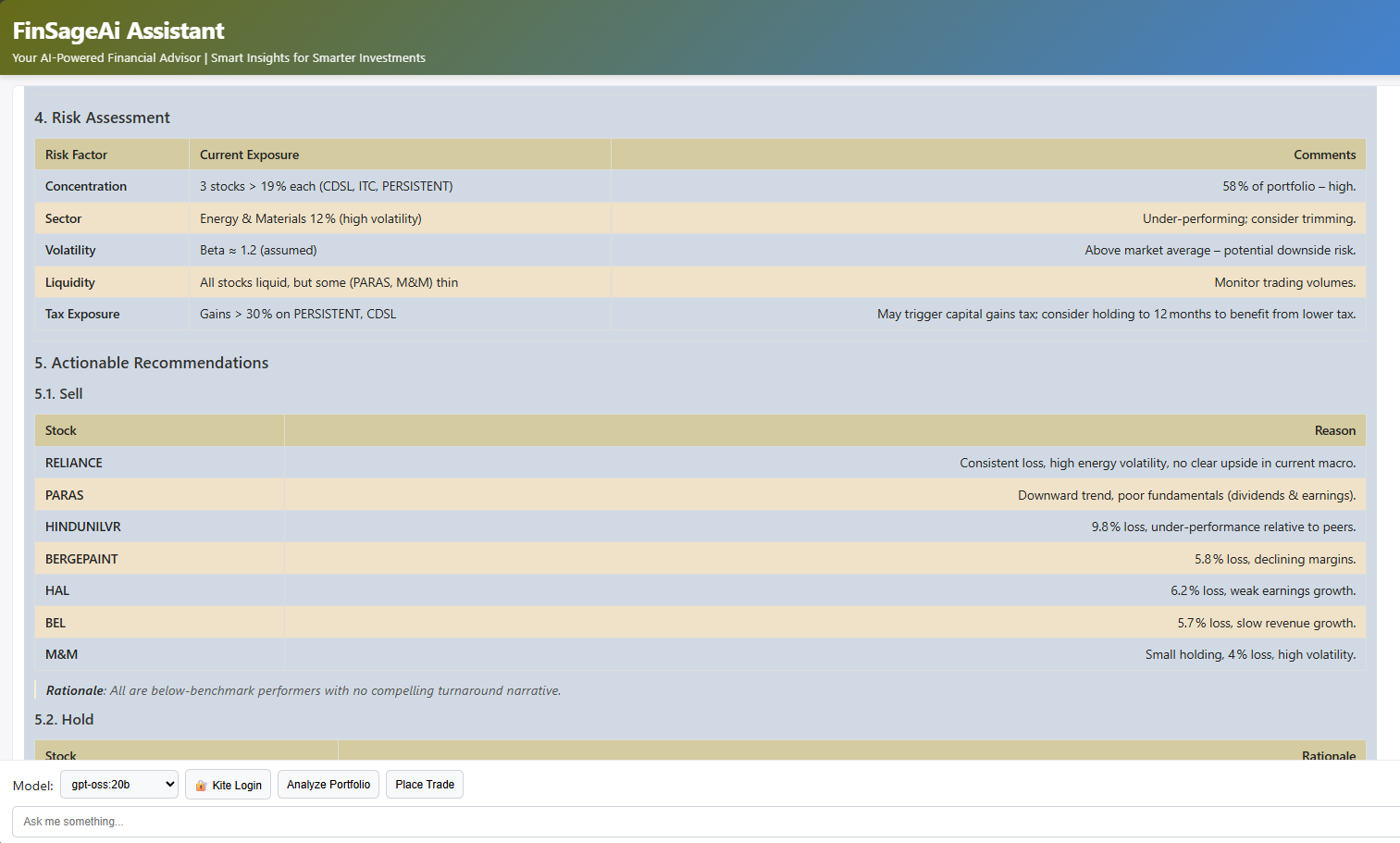Click the lock icon on Kite Login
The height and width of the screenshot is (843, 1400).
click(x=201, y=786)
